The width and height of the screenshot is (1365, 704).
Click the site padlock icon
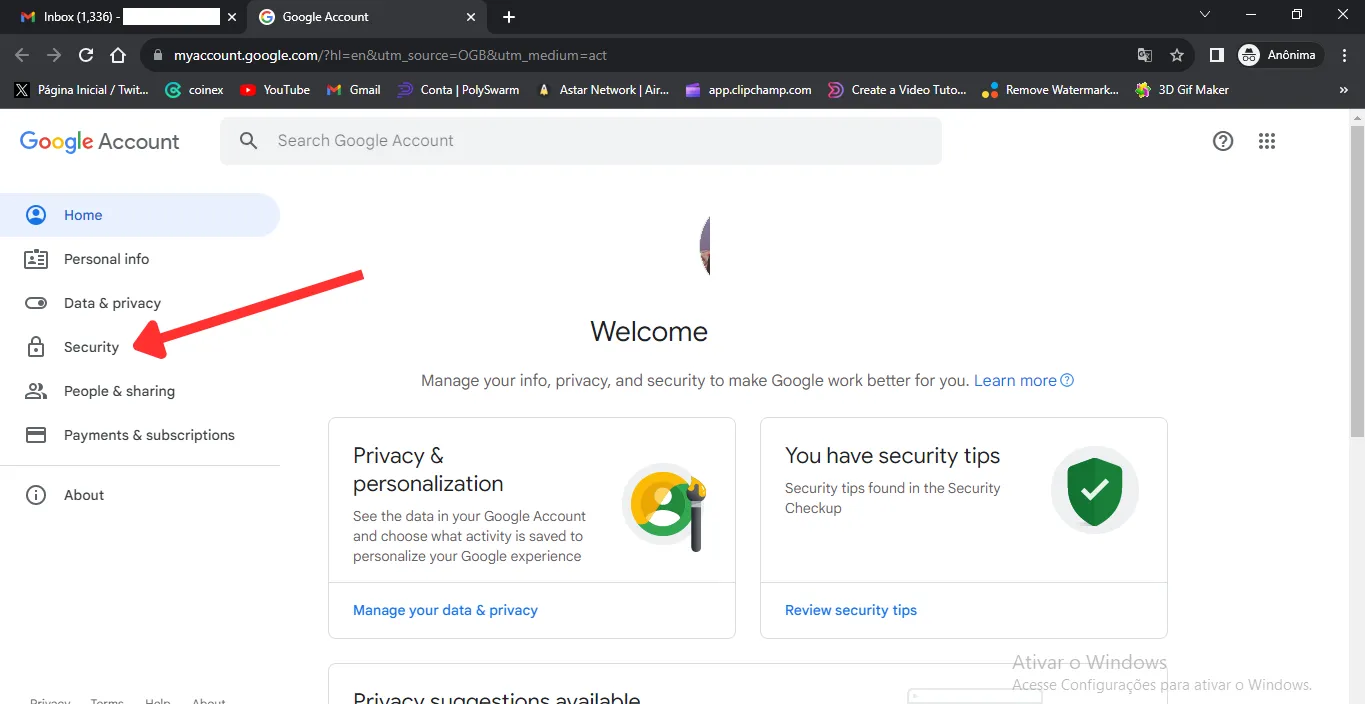tap(158, 56)
